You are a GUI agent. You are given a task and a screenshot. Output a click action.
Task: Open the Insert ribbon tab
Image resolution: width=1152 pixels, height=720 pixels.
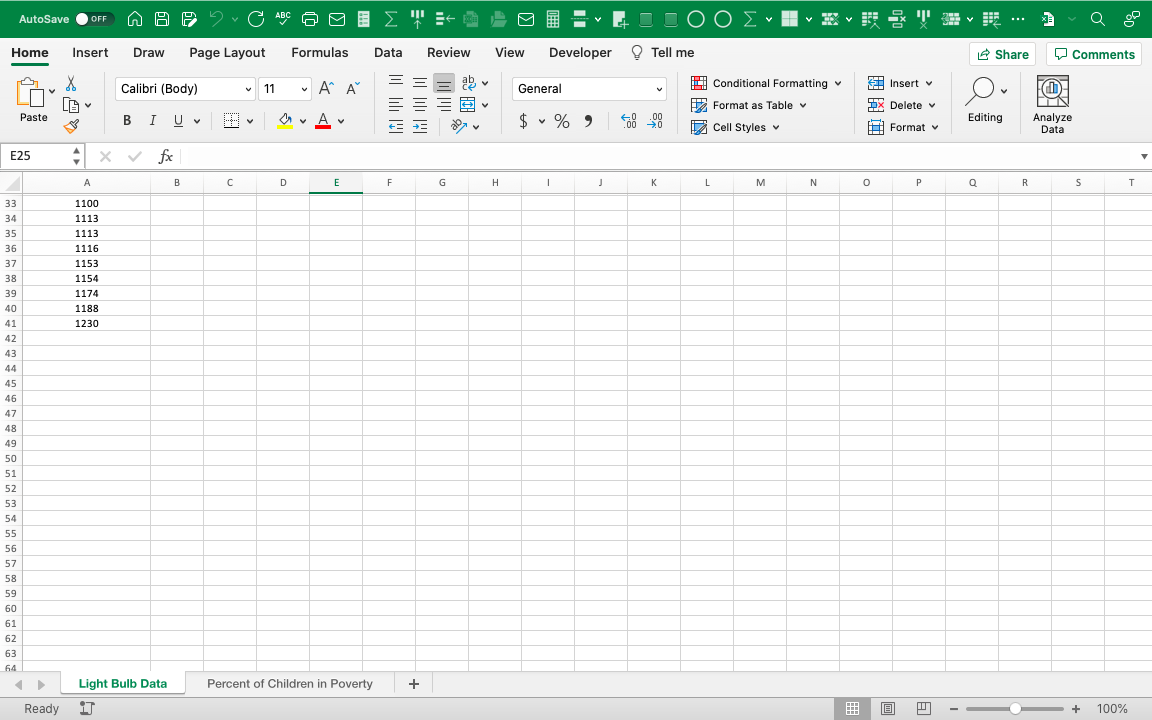coord(90,53)
